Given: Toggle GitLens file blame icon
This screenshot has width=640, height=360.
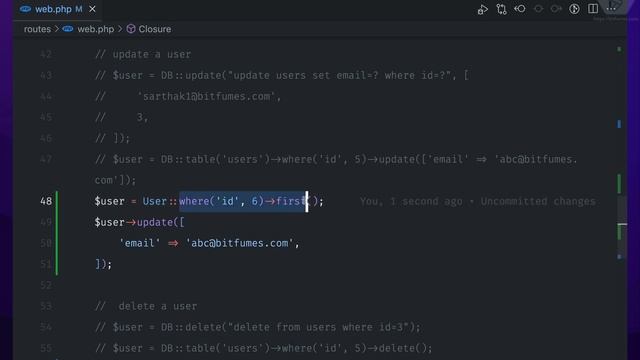Looking at the screenshot, I should pyautogui.click(x=574, y=9).
